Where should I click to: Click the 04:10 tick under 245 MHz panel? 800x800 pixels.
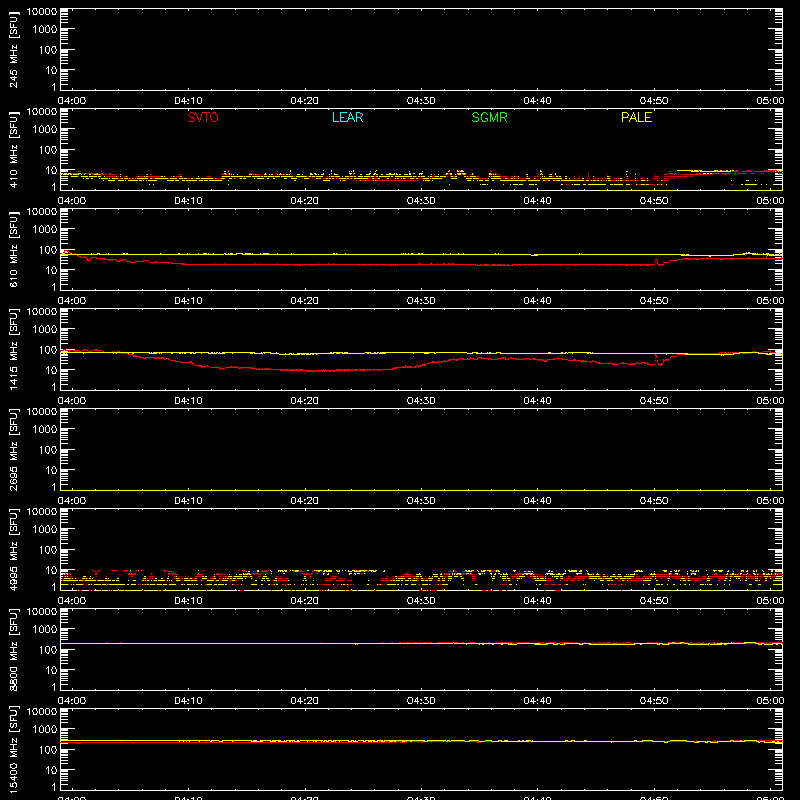pos(188,101)
